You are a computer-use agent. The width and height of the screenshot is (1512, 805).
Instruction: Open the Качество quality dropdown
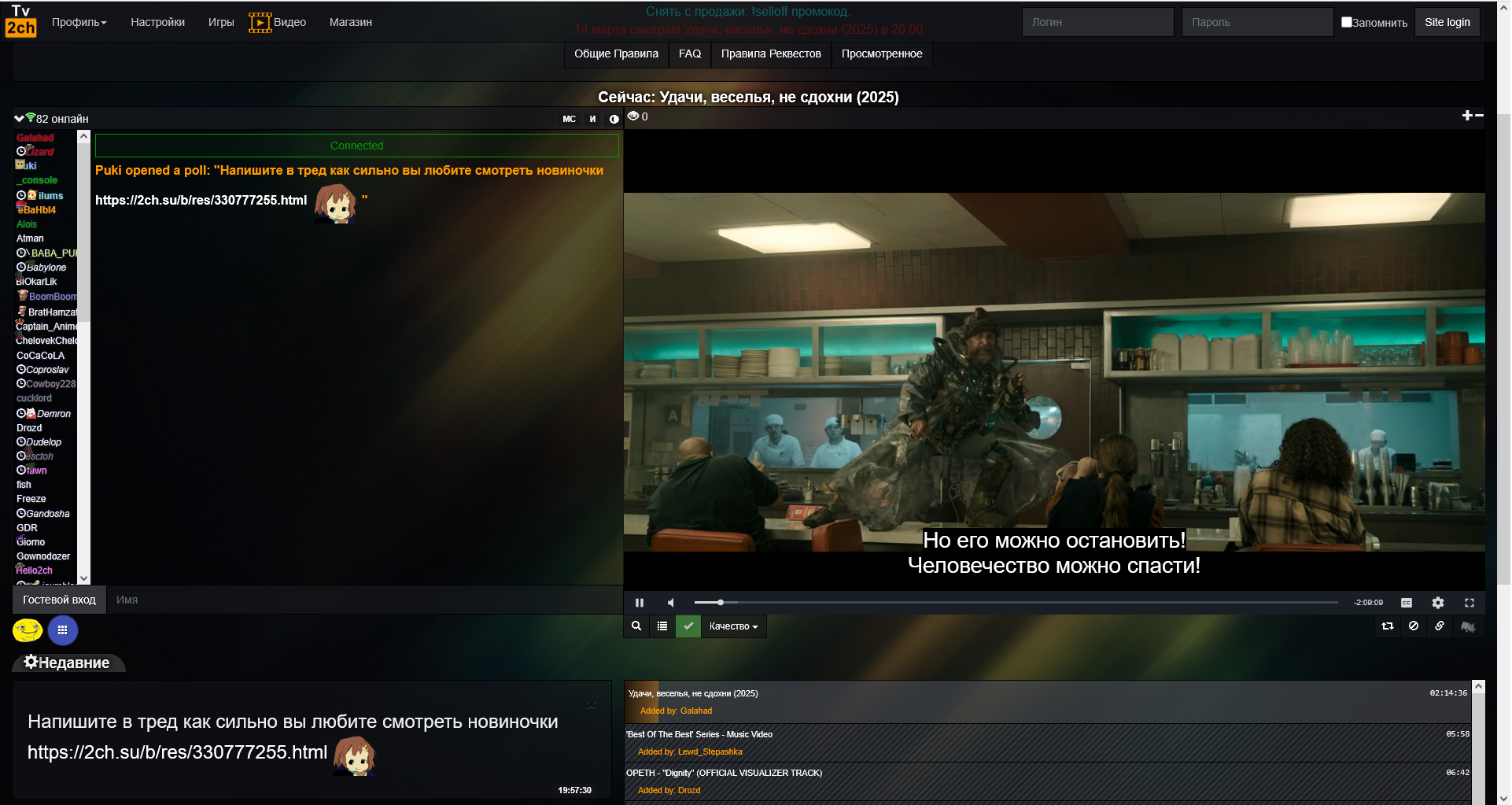pyautogui.click(x=734, y=626)
